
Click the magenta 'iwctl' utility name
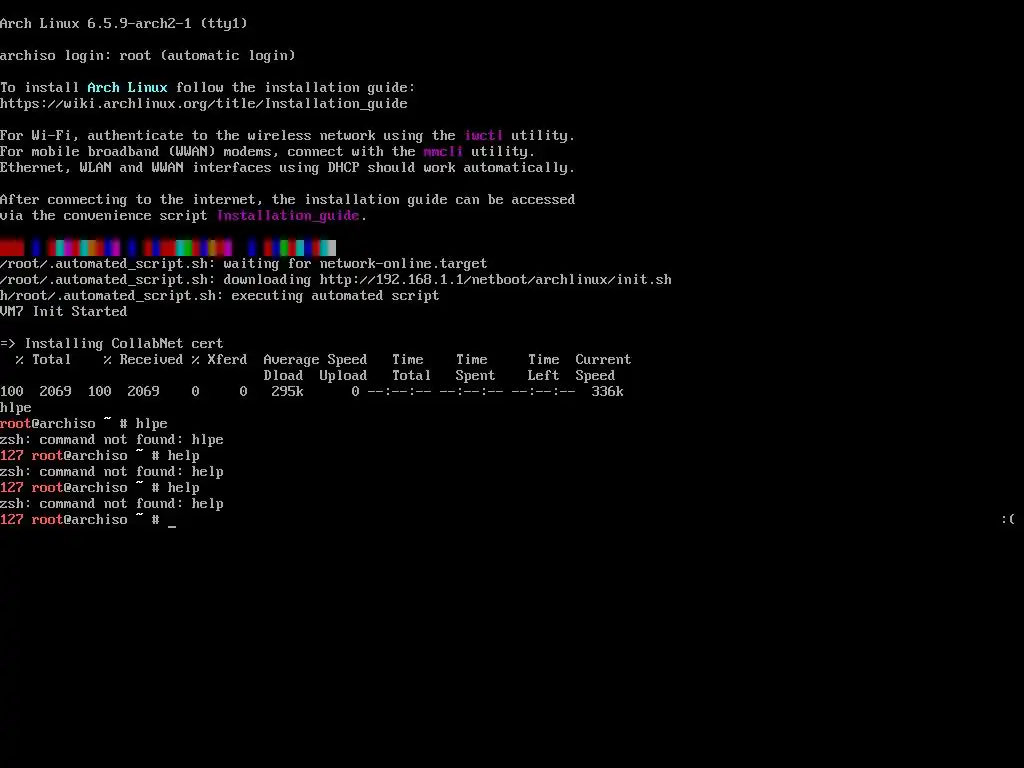click(x=483, y=135)
